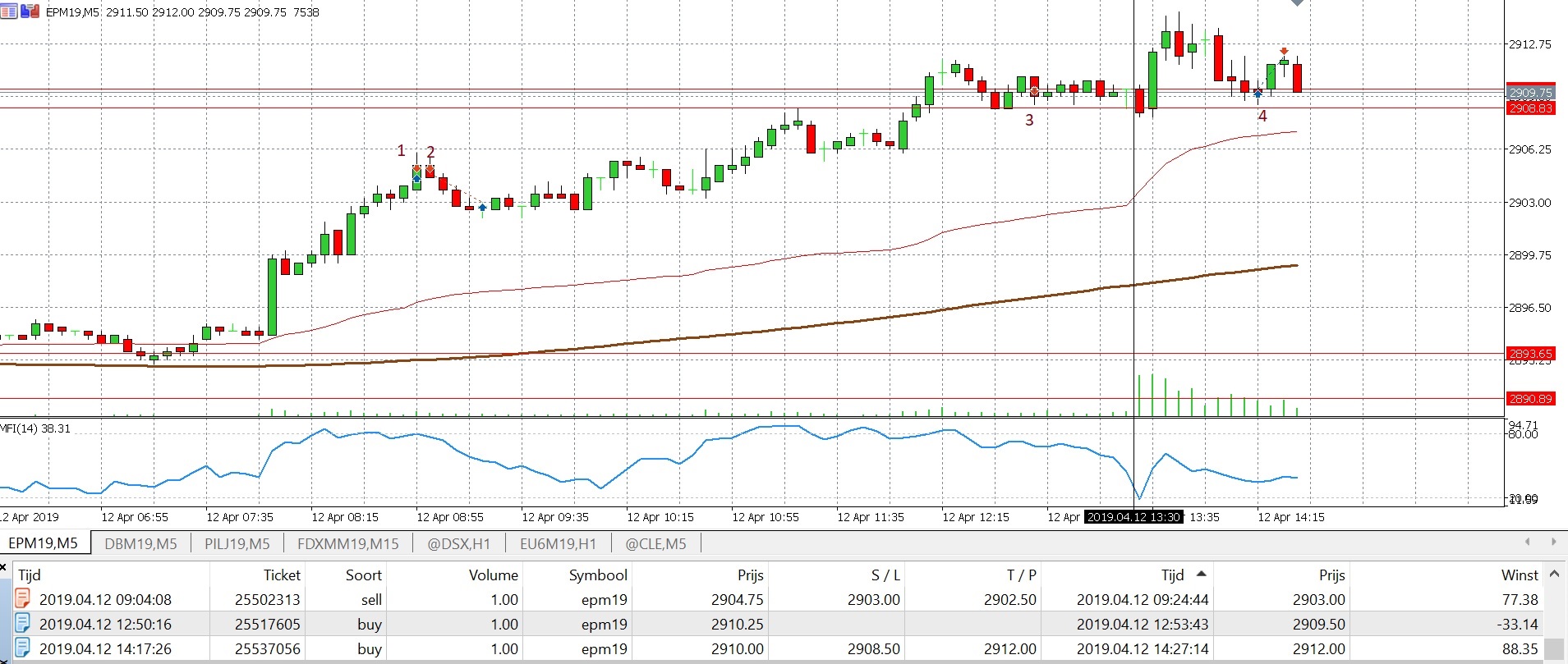
Task: Open the PILJ19,M5 chart tab
Action: (x=237, y=543)
